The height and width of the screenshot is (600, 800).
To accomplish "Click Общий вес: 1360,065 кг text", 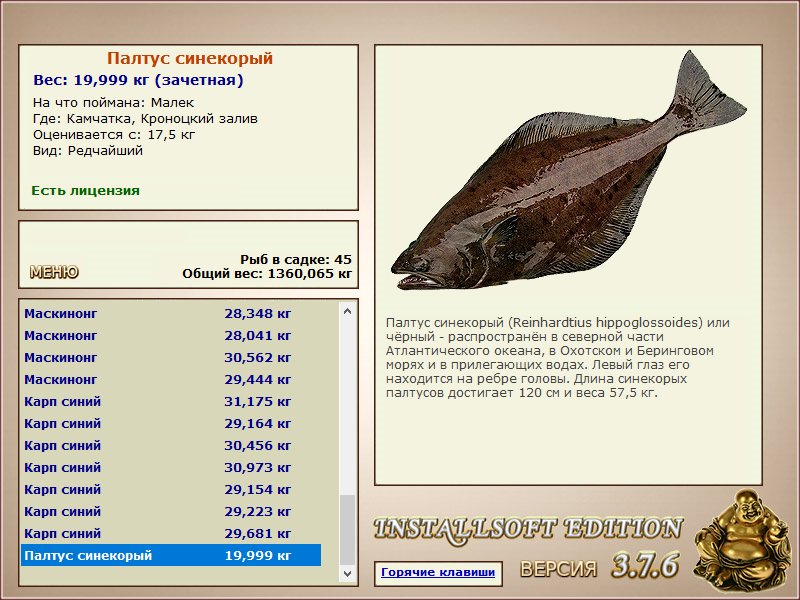I will tap(267, 273).
